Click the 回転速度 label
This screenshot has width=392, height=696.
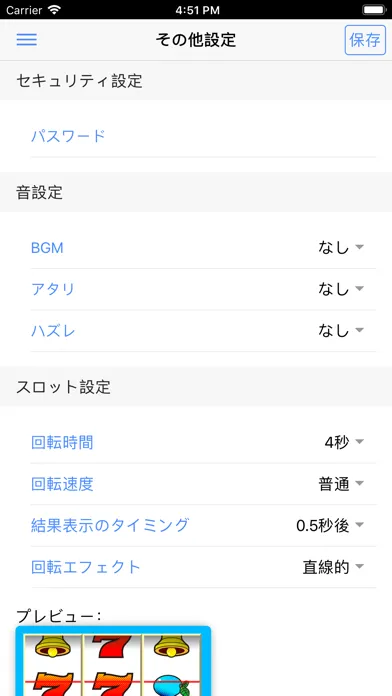62,484
